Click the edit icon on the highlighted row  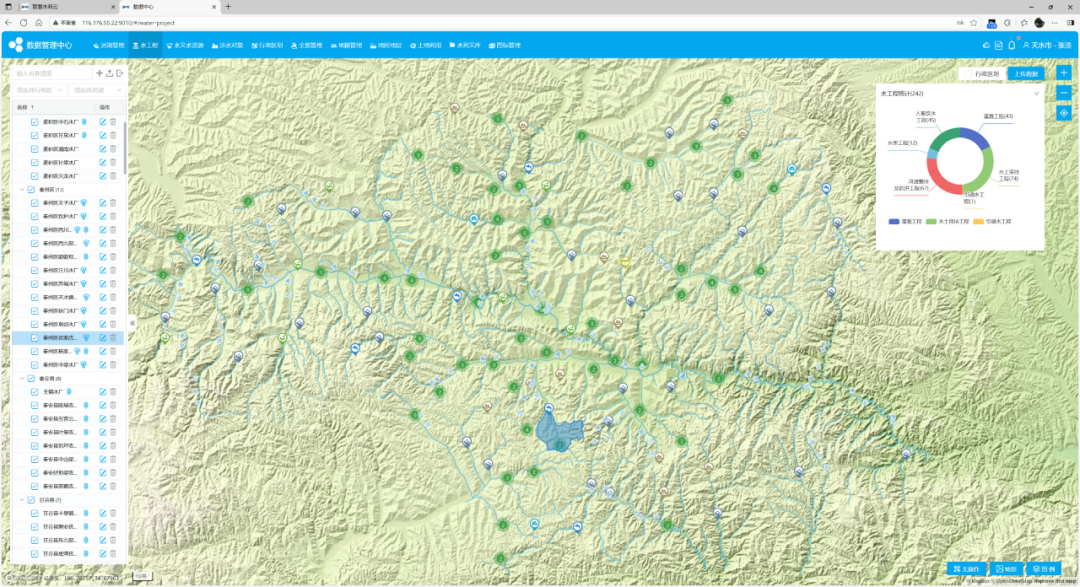pos(103,338)
